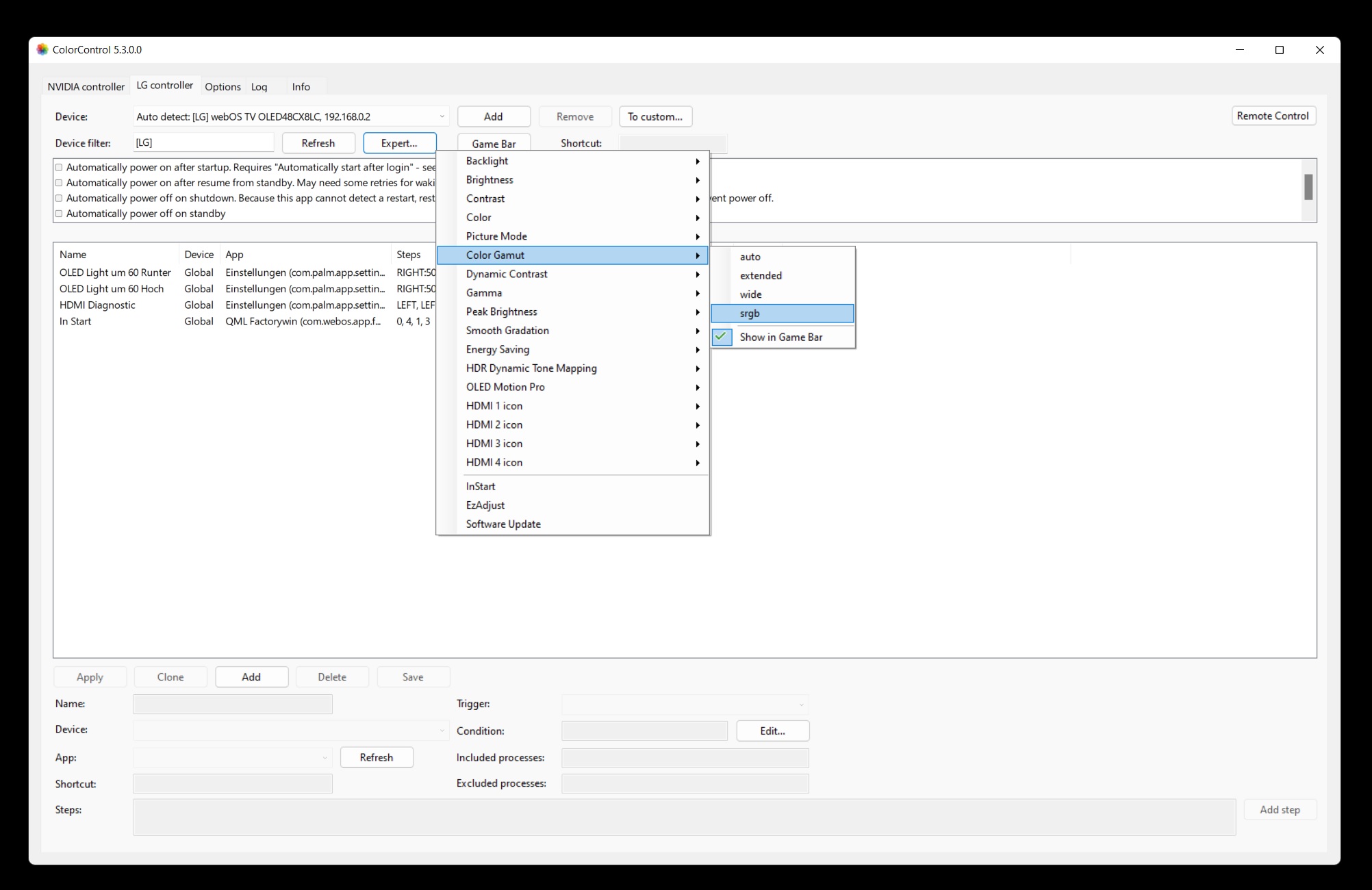Click Refresh button next to App field
Image resolution: width=1372 pixels, height=890 pixels.
click(377, 757)
